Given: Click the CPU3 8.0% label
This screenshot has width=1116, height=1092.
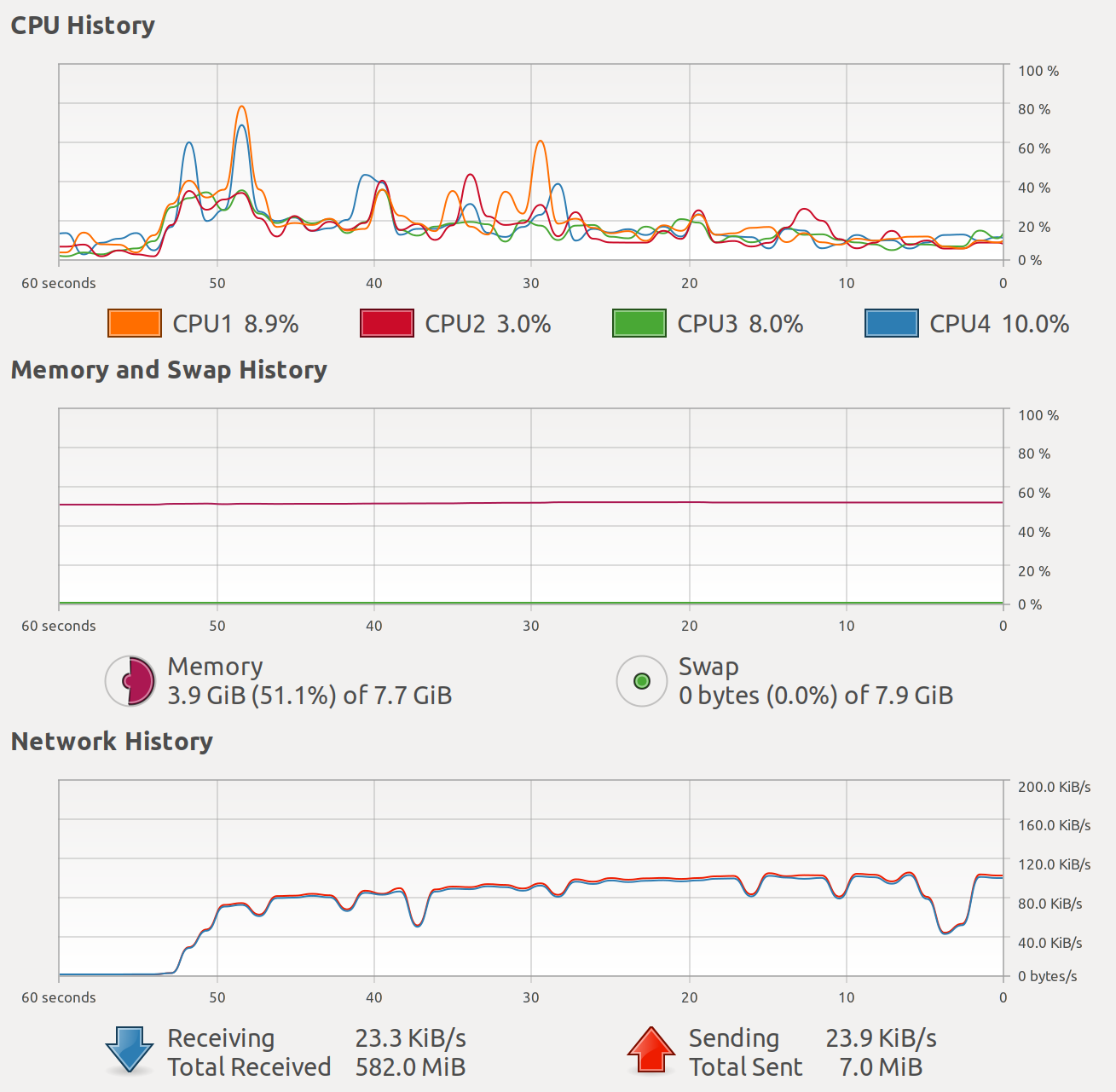Looking at the screenshot, I should [740, 324].
